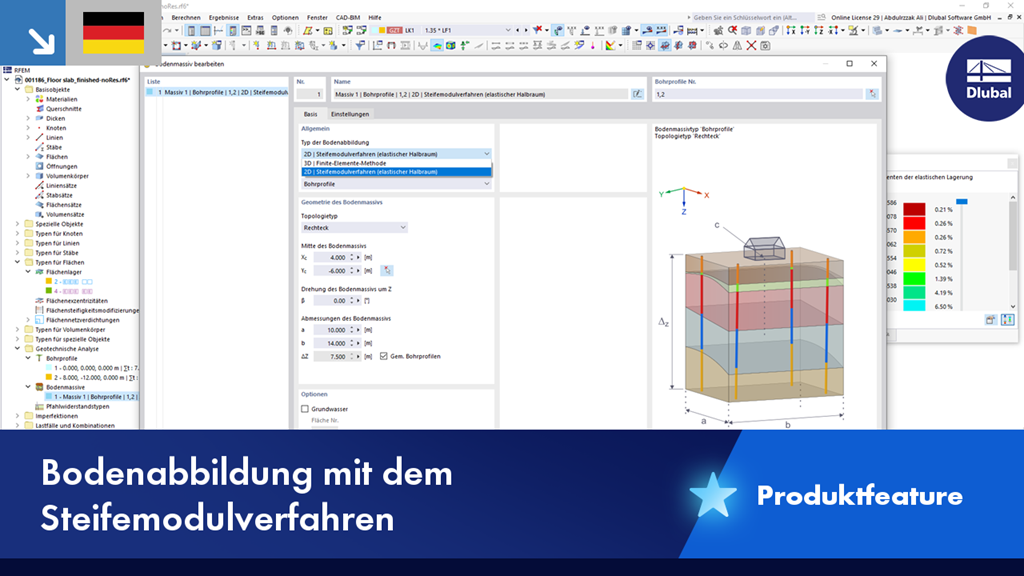Screen dimensions: 1024x576
Task: Open the Berechnen menu
Action: [x=186, y=18]
